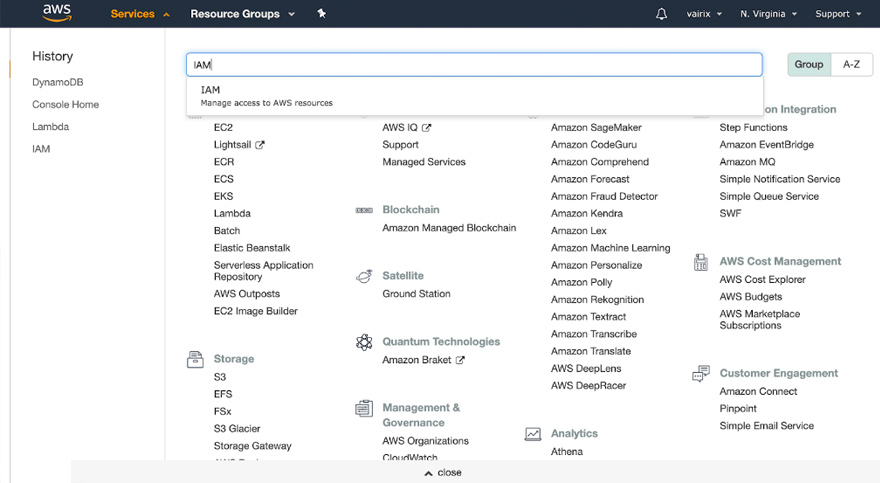880x483 pixels.
Task: Open the ECR service
Action: coord(223,162)
